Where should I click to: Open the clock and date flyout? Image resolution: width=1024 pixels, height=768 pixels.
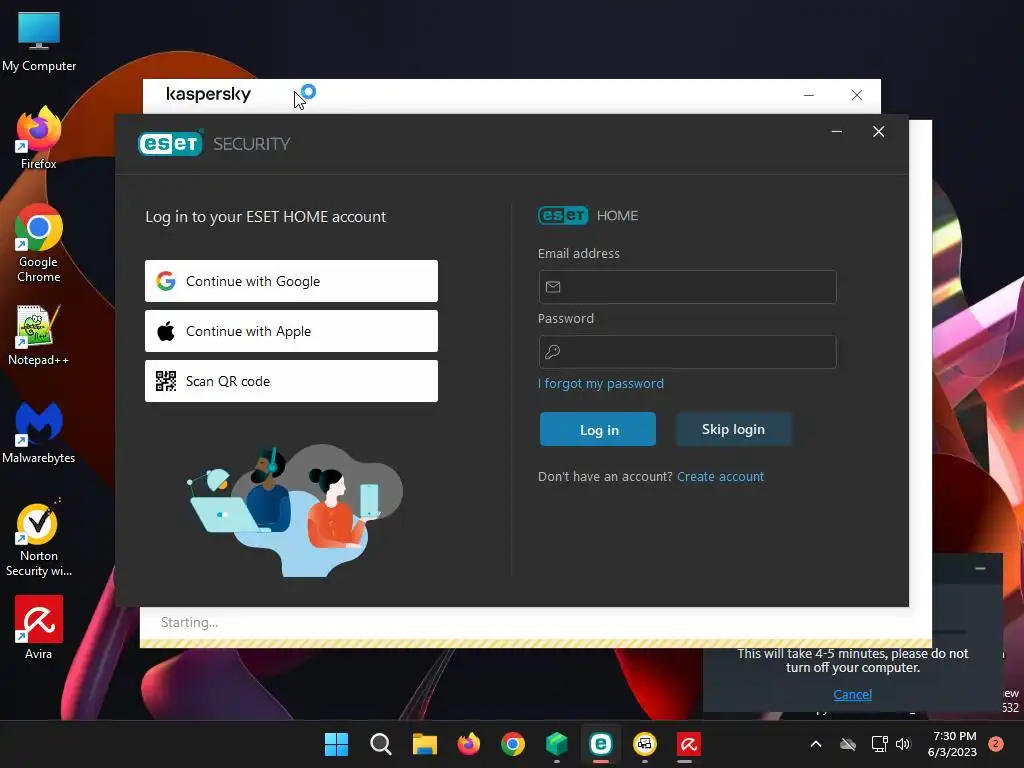tap(952, 744)
